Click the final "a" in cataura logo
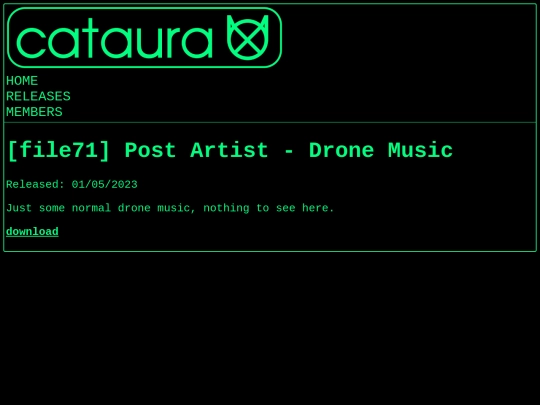 point(197,43)
